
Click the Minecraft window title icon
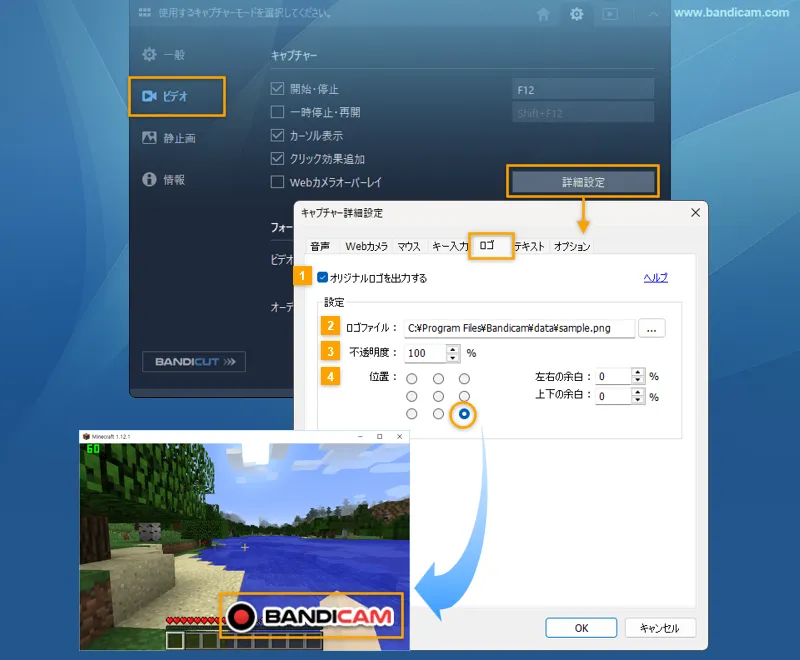click(x=86, y=437)
